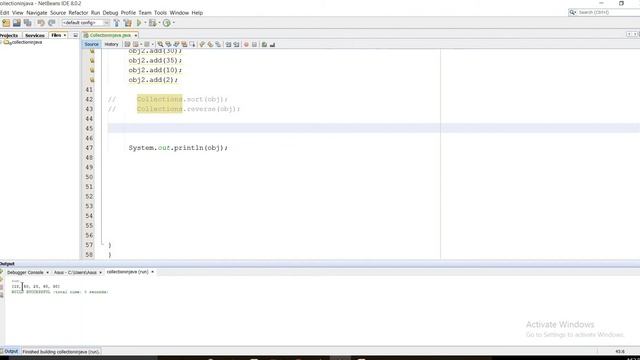Screen dimensions: 640x360
Task: Click line number 47 in gutter
Action: pos(89,148)
